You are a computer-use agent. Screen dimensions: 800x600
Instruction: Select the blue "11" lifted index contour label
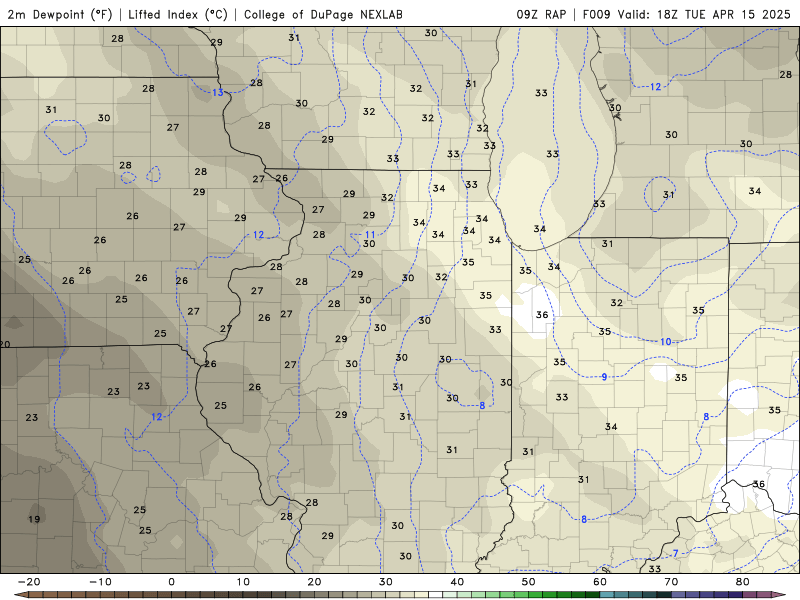pos(370,235)
